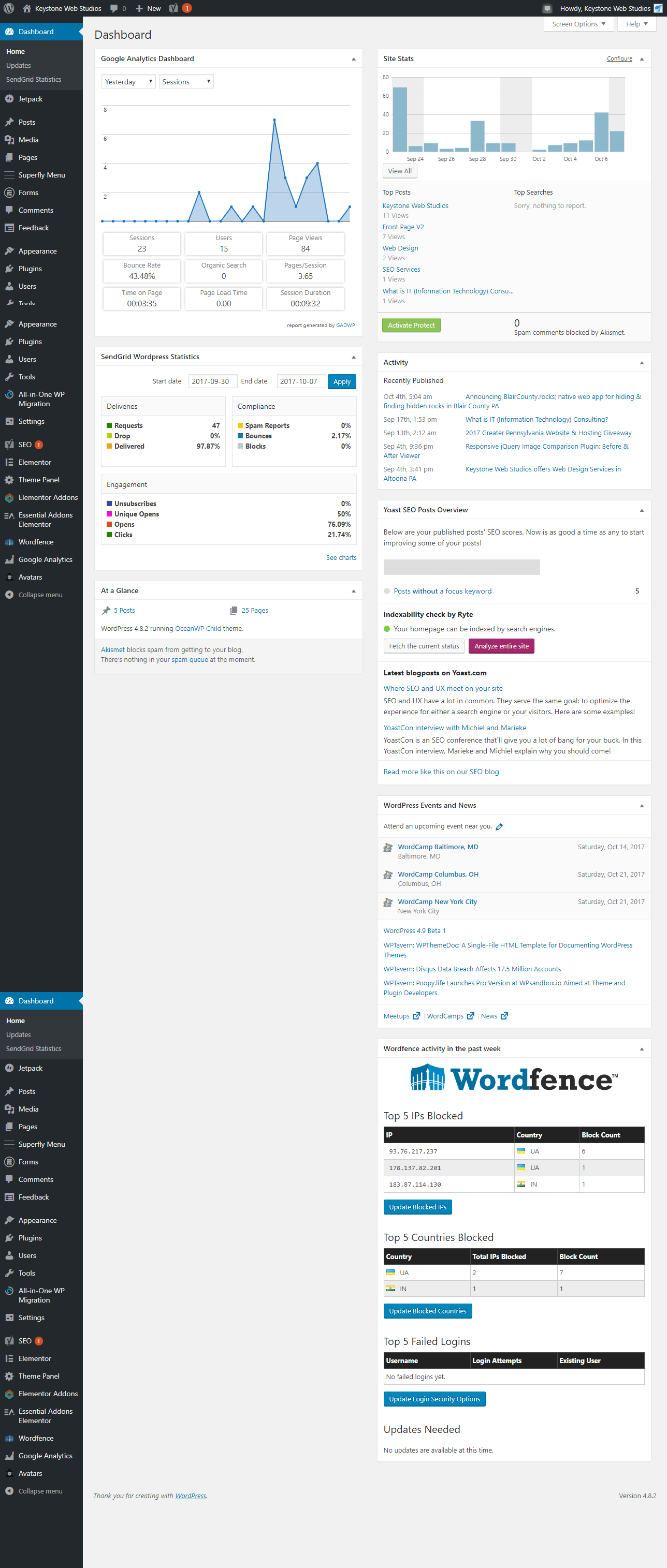Click the user avatar in top right

pyautogui.click(x=658, y=8)
